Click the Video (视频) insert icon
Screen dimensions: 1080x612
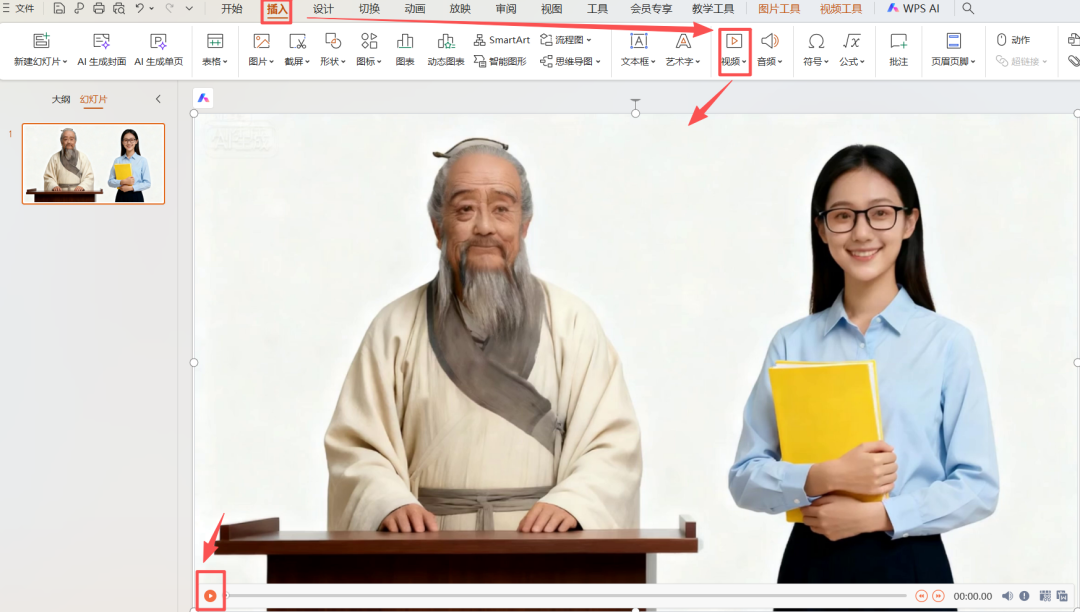(x=733, y=42)
